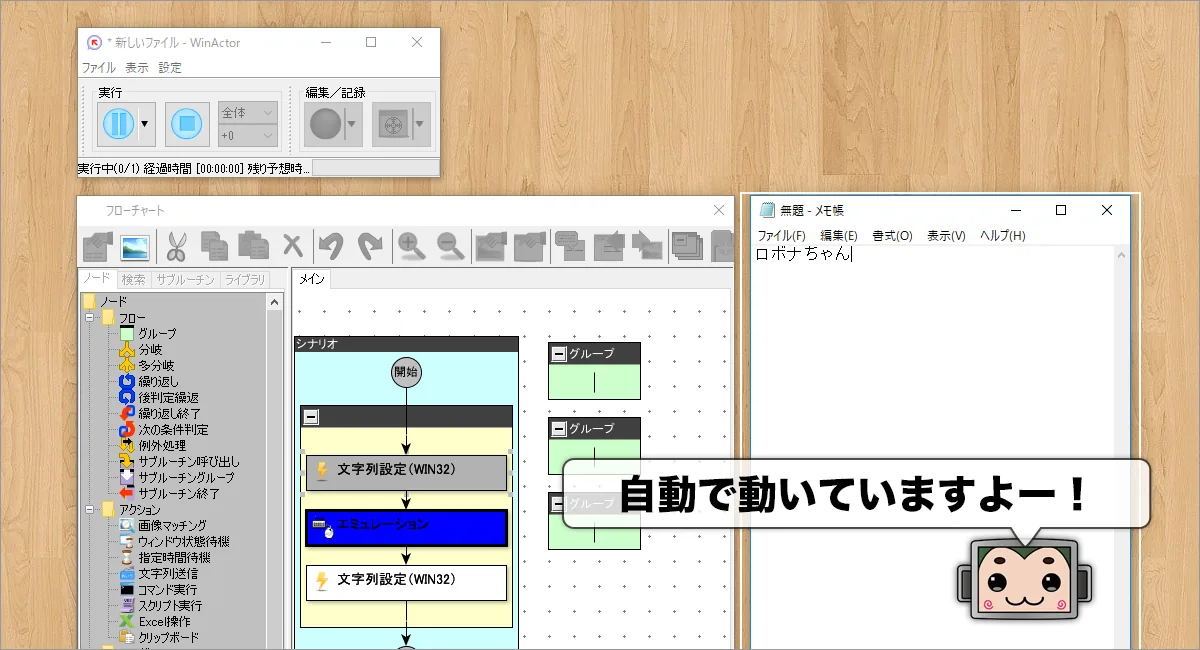Click the speech-bubble comment icon in the flowchart toolbar
This screenshot has width=1200, height=650.
[x=570, y=245]
